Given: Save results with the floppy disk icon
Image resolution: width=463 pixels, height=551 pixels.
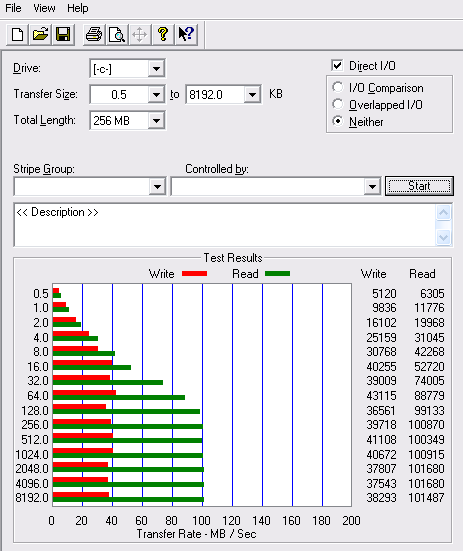Looking at the screenshot, I should point(63,34).
